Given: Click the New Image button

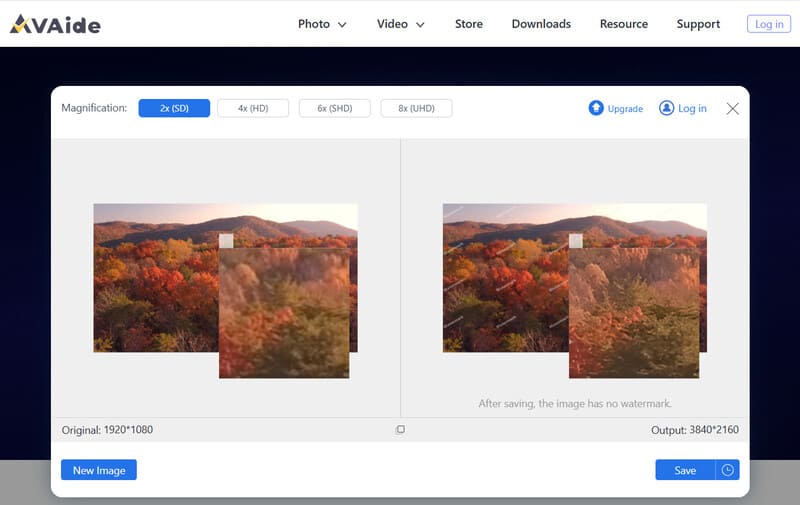Looking at the screenshot, I should tap(99, 470).
